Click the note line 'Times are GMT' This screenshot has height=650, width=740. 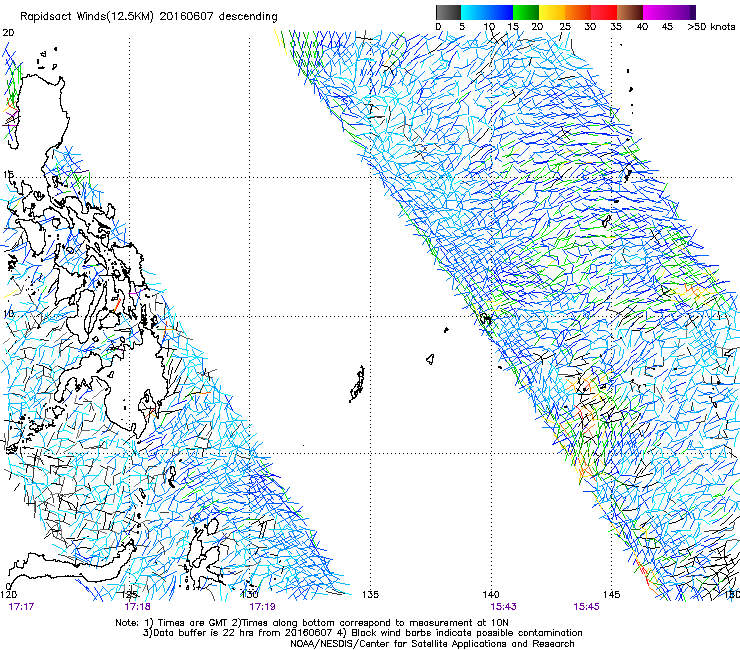coord(193,623)
